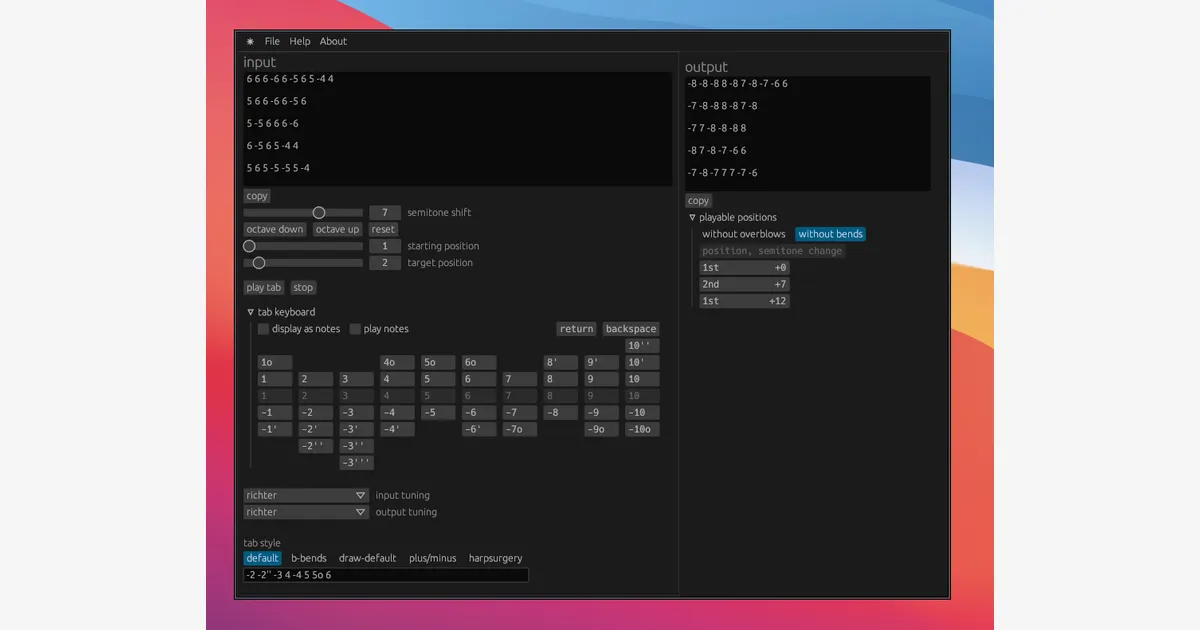Insert the 10'' blow bend key
The image size is (1200, 630).
click(642, 346)
